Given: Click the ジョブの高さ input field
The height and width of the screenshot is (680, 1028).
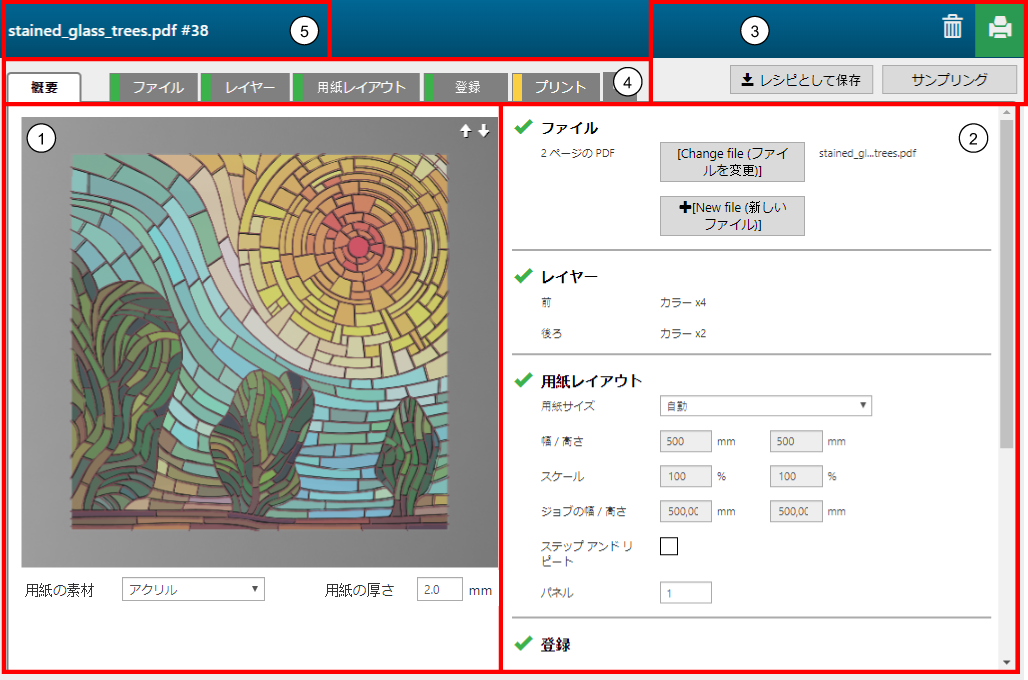Looking at the screenshot, I should pos(796,511).
